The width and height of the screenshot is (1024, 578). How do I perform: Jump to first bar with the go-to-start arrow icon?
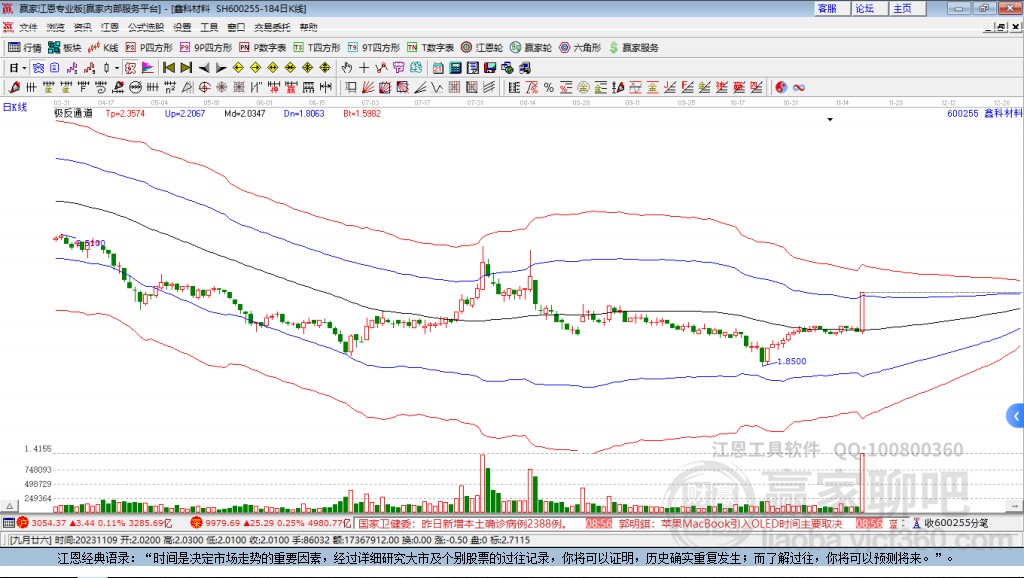click(x=169, y=68)
